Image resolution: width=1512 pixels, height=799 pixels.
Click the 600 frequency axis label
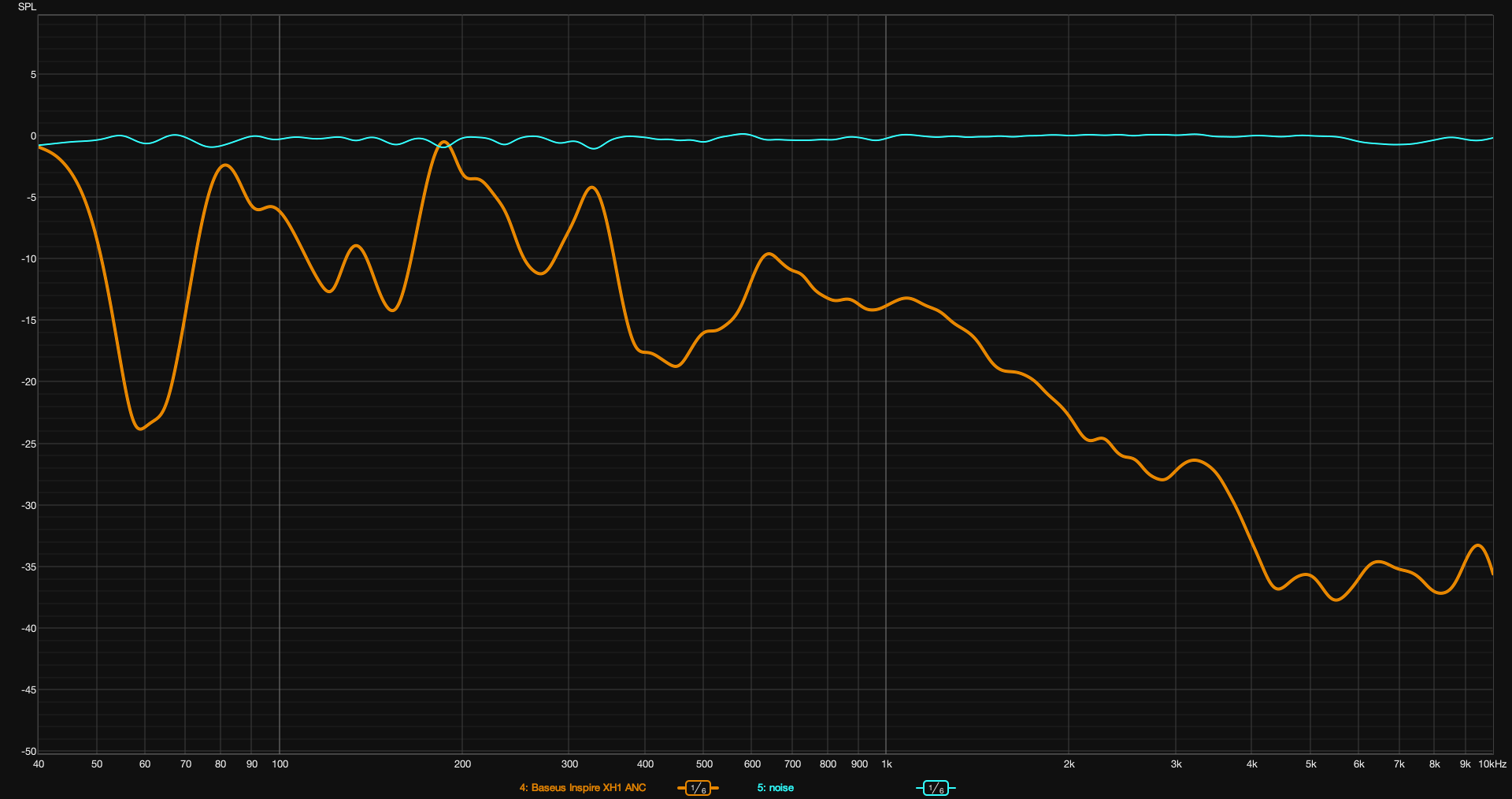click(752, 764)
